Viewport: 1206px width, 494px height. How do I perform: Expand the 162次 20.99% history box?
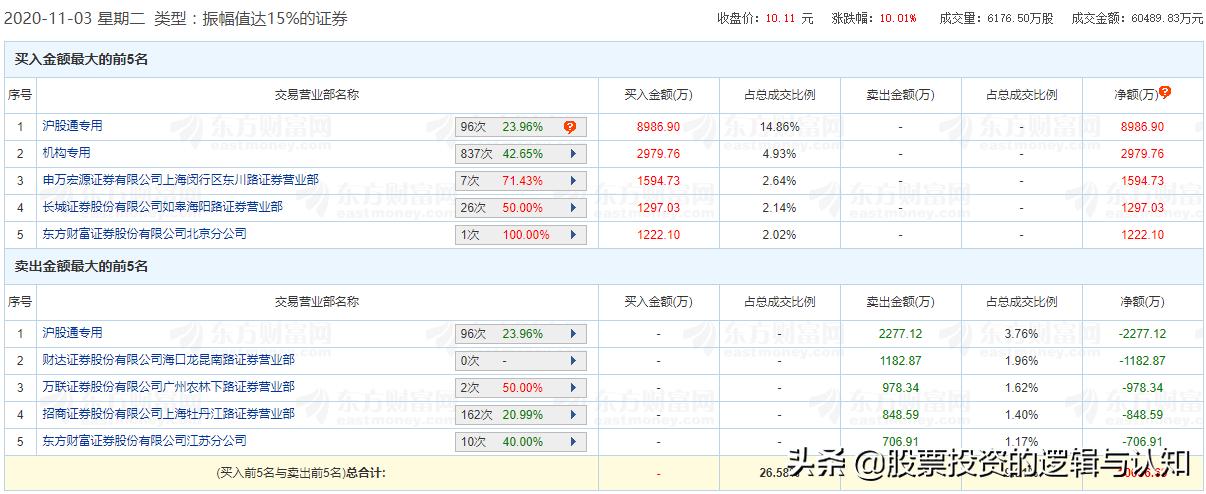521,415
